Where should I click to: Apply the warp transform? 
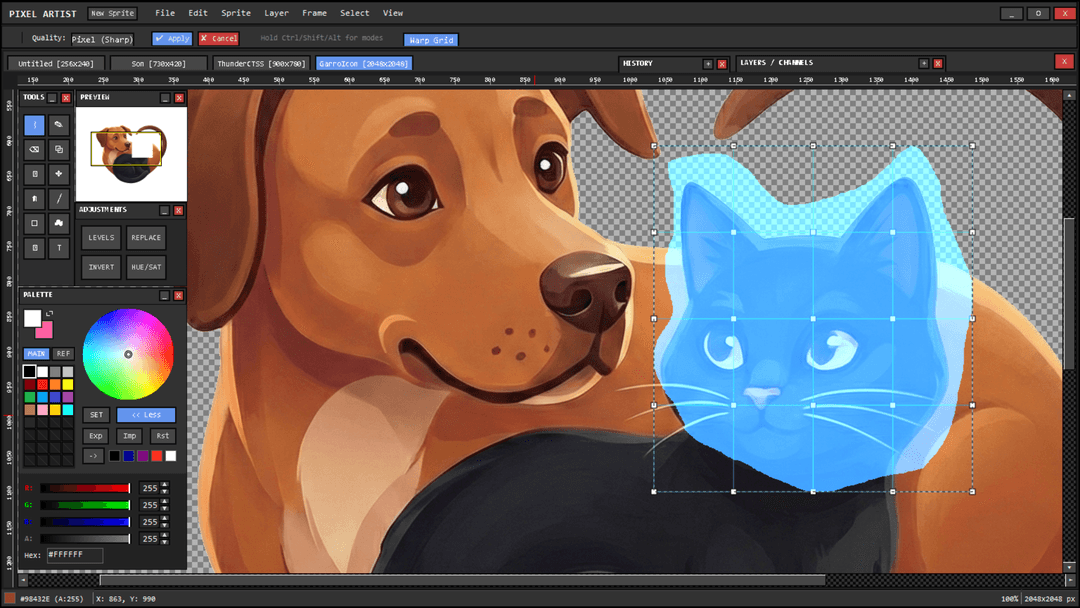pyautogui.click(x=172, y=39)
